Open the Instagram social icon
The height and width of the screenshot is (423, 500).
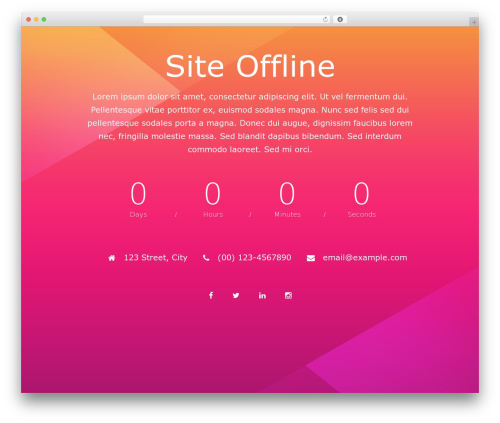[x=288, y=295]
